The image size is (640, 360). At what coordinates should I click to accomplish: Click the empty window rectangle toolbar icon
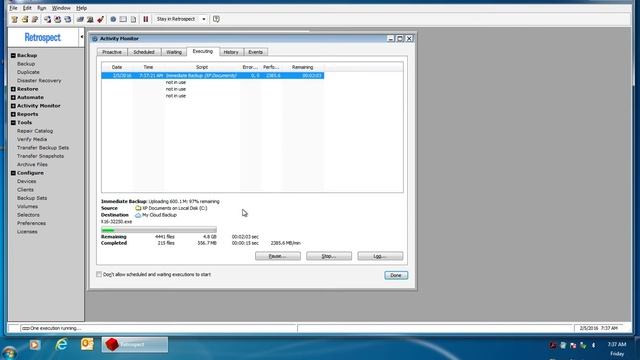coord(123,19)
